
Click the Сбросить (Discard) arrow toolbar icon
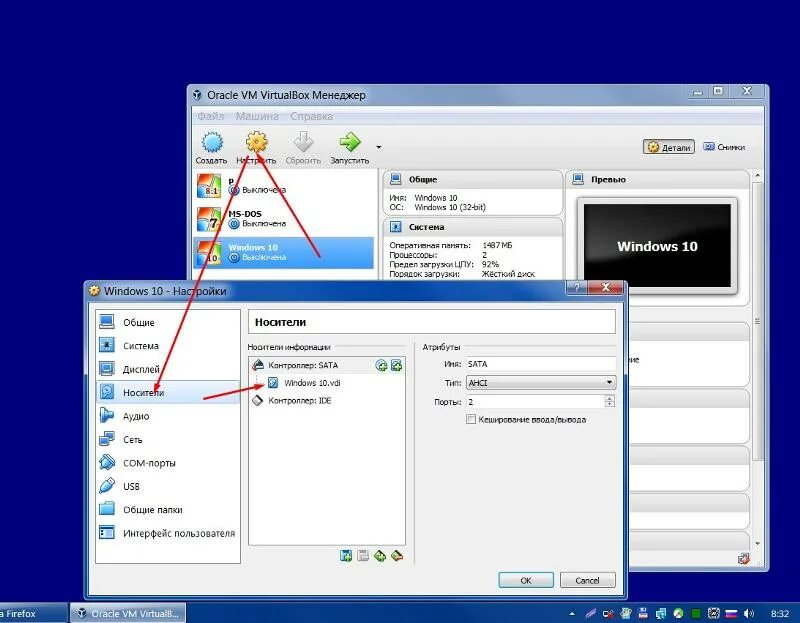click(303, 142)
